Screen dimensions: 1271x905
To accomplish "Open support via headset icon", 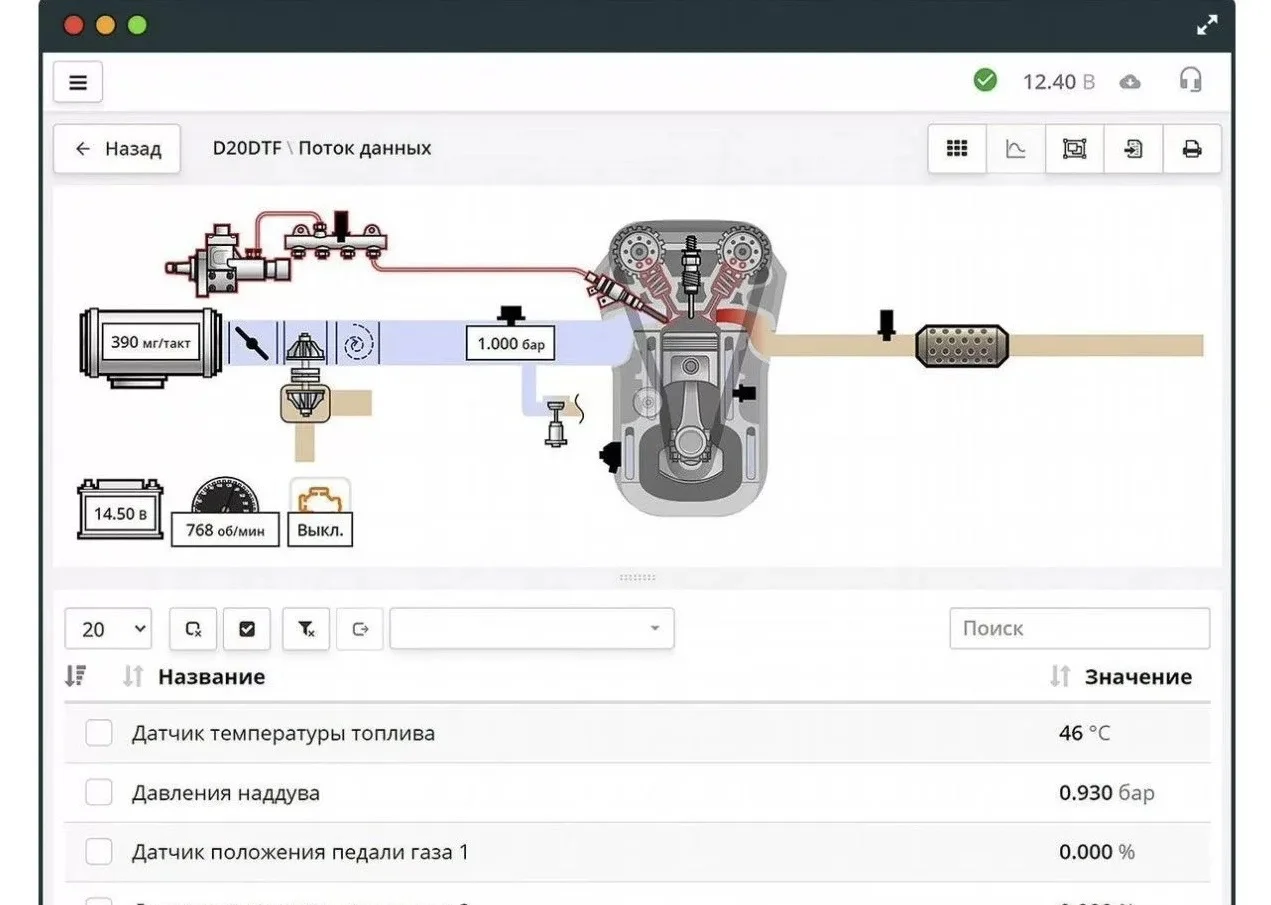I will coord(1190,80).
